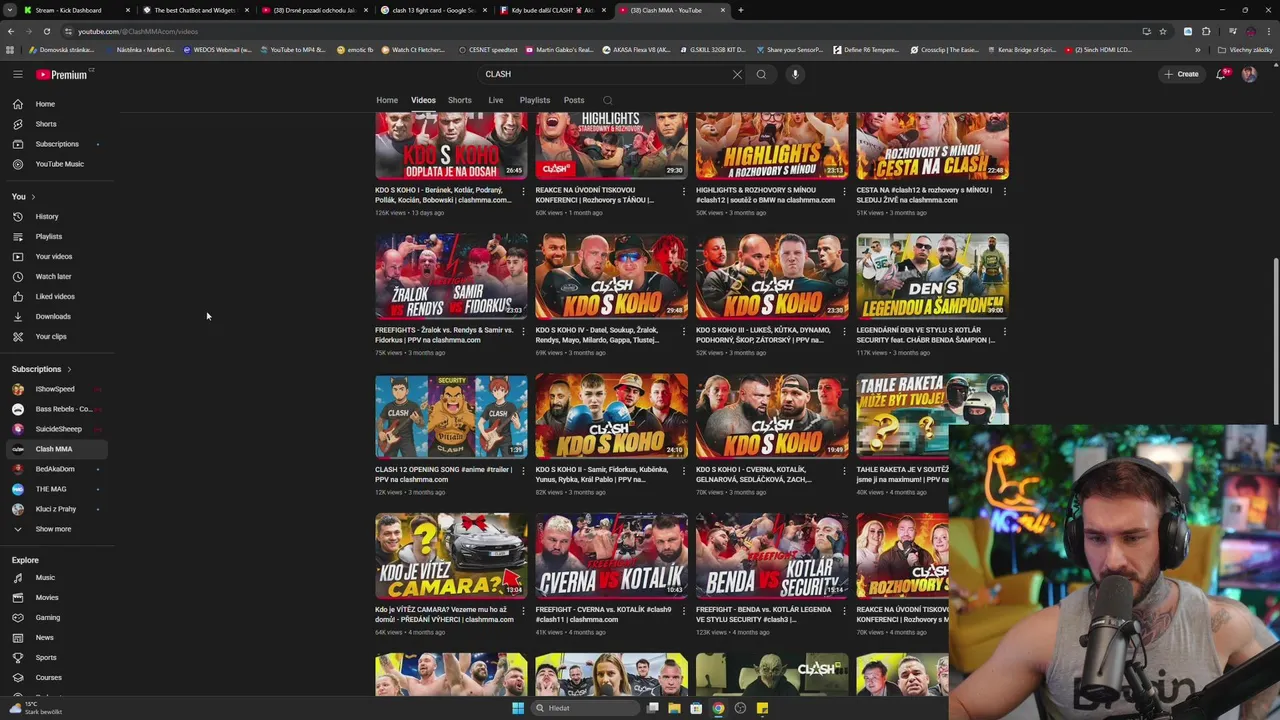Image resolution: width=1280 pixels, height=720 pixels.
Task: Reload the page in Chrome
Action: click(46, 31)
